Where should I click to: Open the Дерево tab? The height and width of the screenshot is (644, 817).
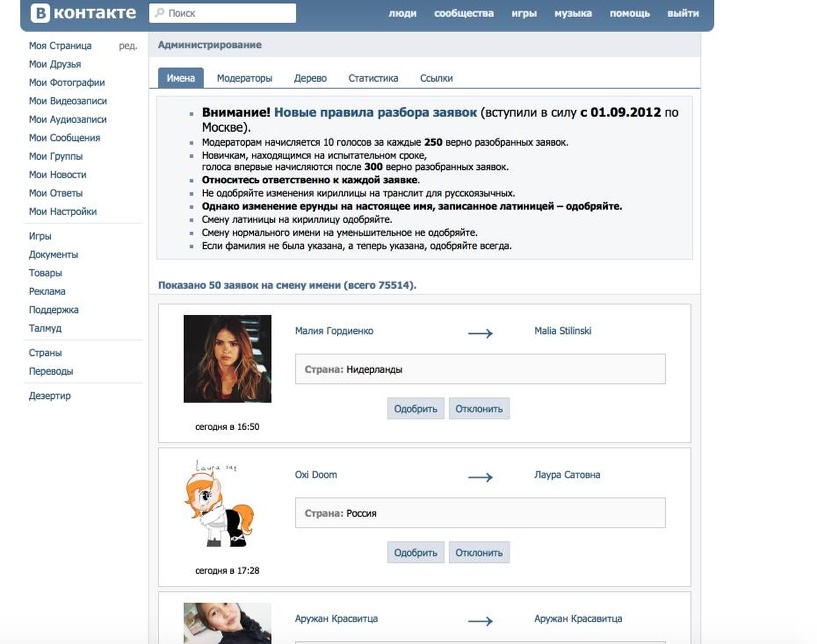click(x=311, y=75)
